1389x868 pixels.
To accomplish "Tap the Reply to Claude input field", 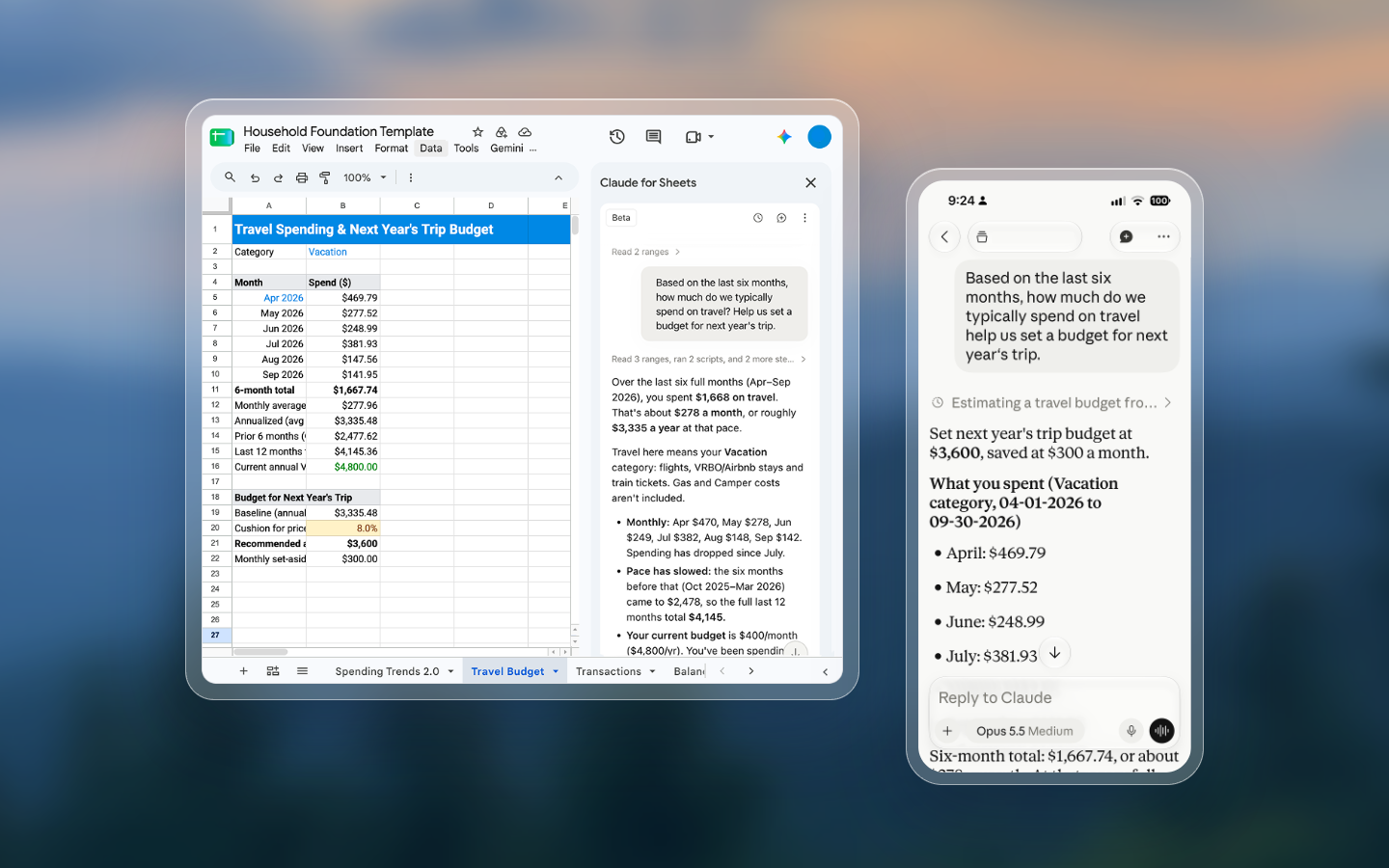I will (x=1053, y=697).
